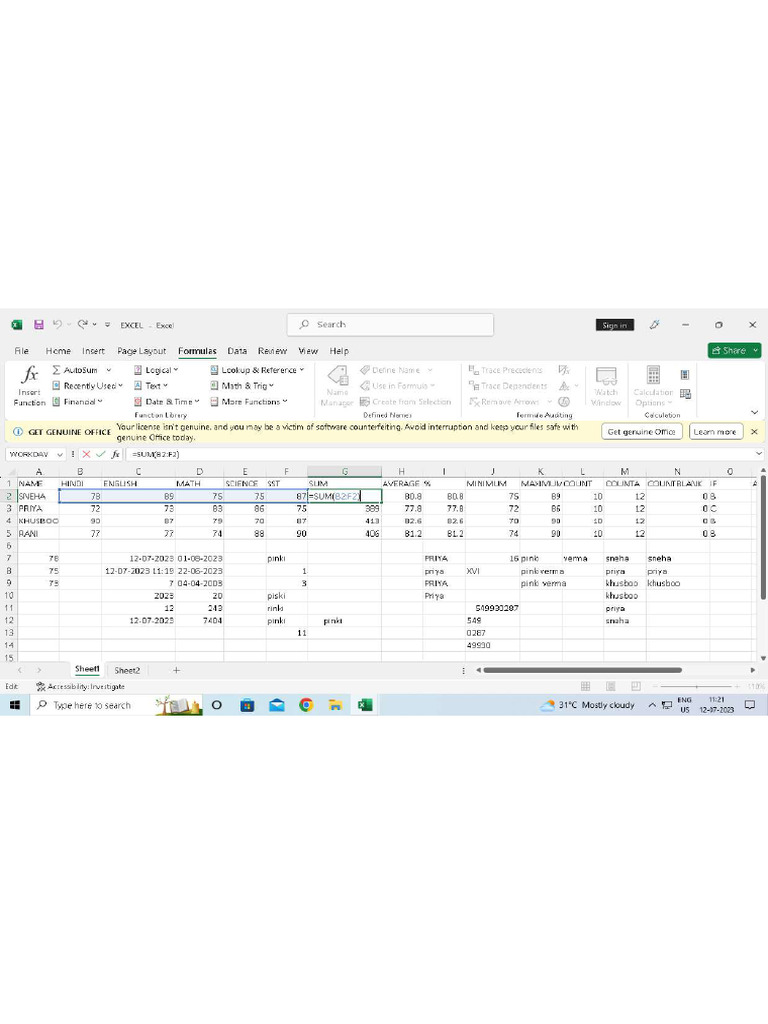
Task: Click the Redo icon
Action: click(x=82, y=324)
